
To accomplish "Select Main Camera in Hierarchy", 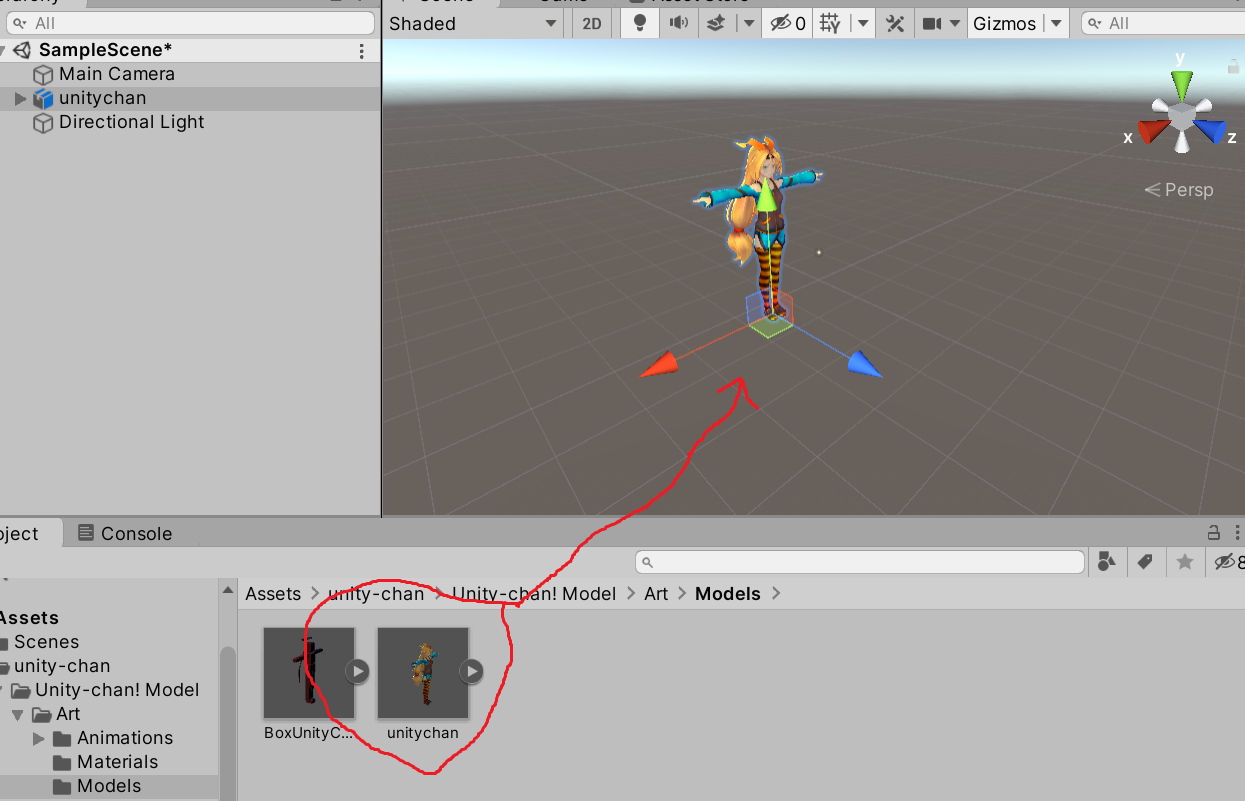I will pos(117,74).
